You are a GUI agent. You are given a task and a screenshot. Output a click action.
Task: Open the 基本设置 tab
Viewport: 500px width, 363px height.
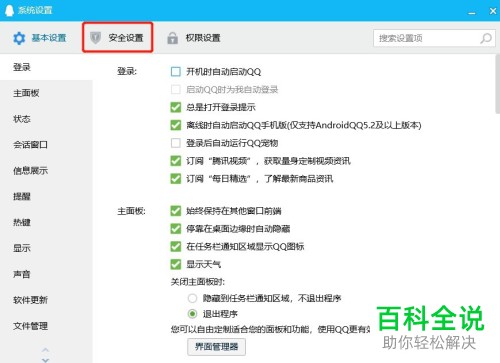tap(40, 38)
